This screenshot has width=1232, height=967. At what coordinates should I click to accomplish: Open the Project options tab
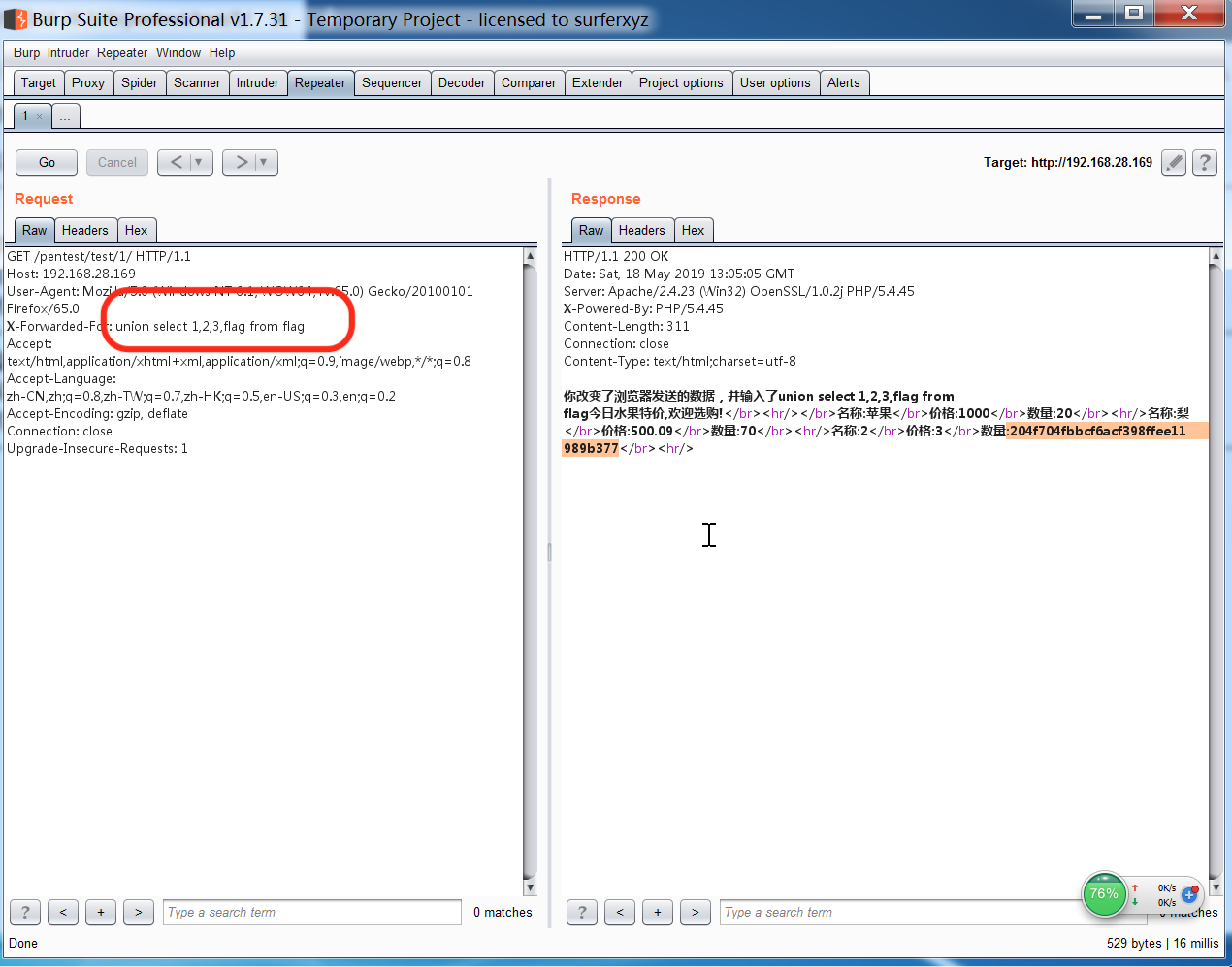click(681, 82)
